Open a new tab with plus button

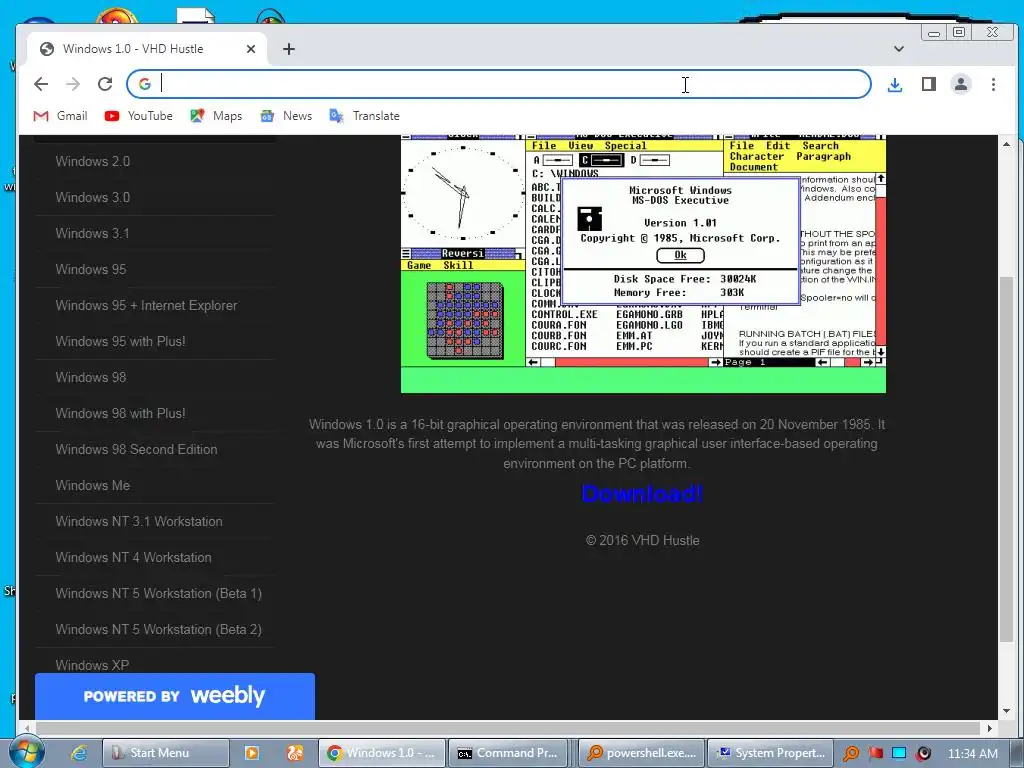(x=289, y=49)
